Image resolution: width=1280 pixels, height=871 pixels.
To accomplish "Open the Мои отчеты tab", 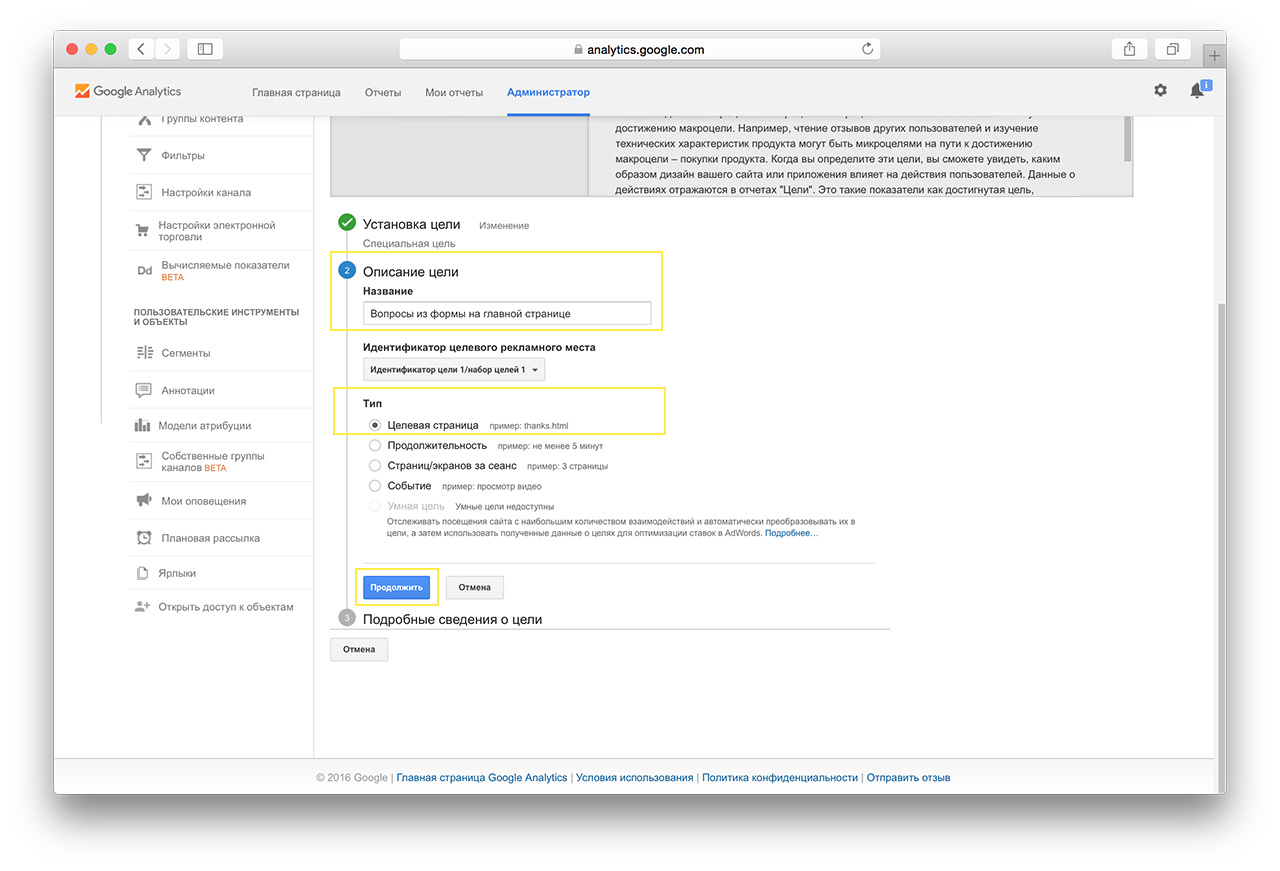I will coord(453,92).
